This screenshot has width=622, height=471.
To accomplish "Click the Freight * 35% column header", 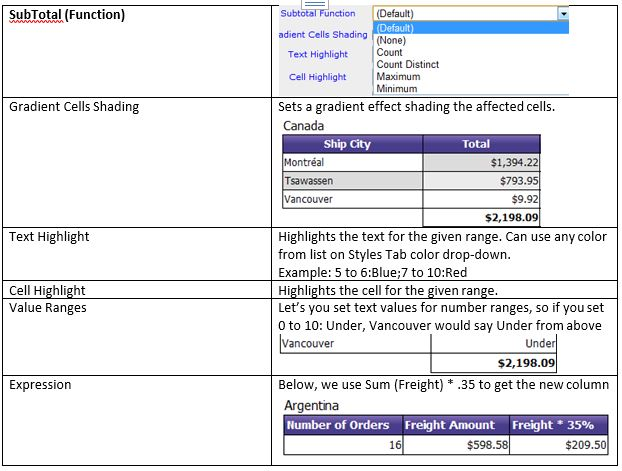I will pyautogui.click(x=559, y=425).
